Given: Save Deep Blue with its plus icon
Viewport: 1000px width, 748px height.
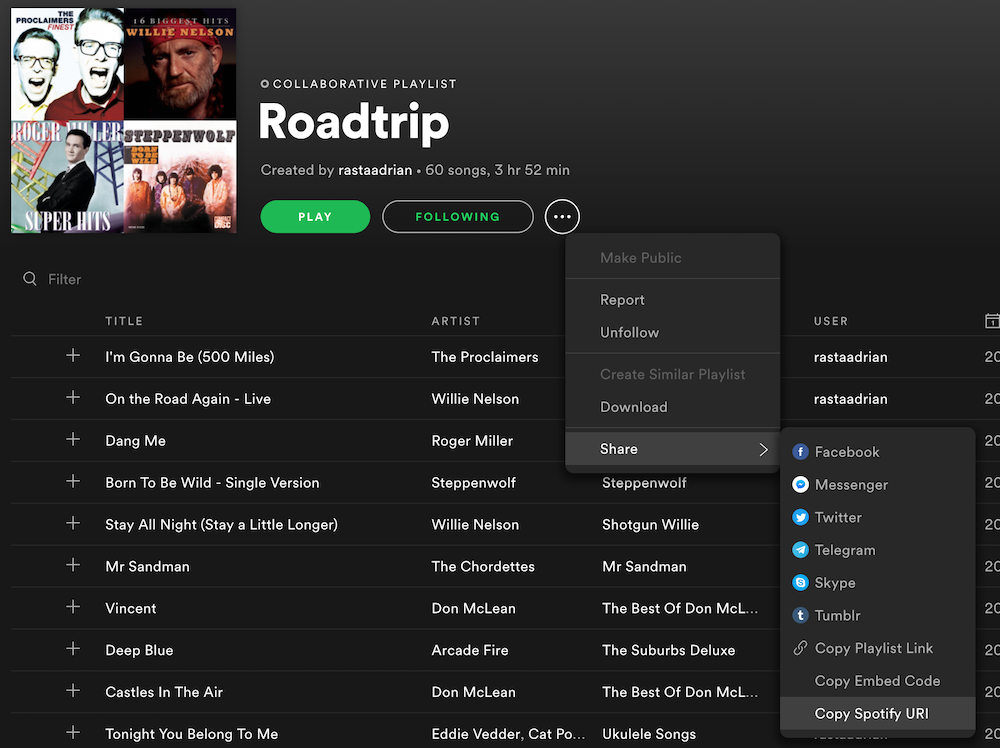Looking at the screenshot, I should click(73, 649).
